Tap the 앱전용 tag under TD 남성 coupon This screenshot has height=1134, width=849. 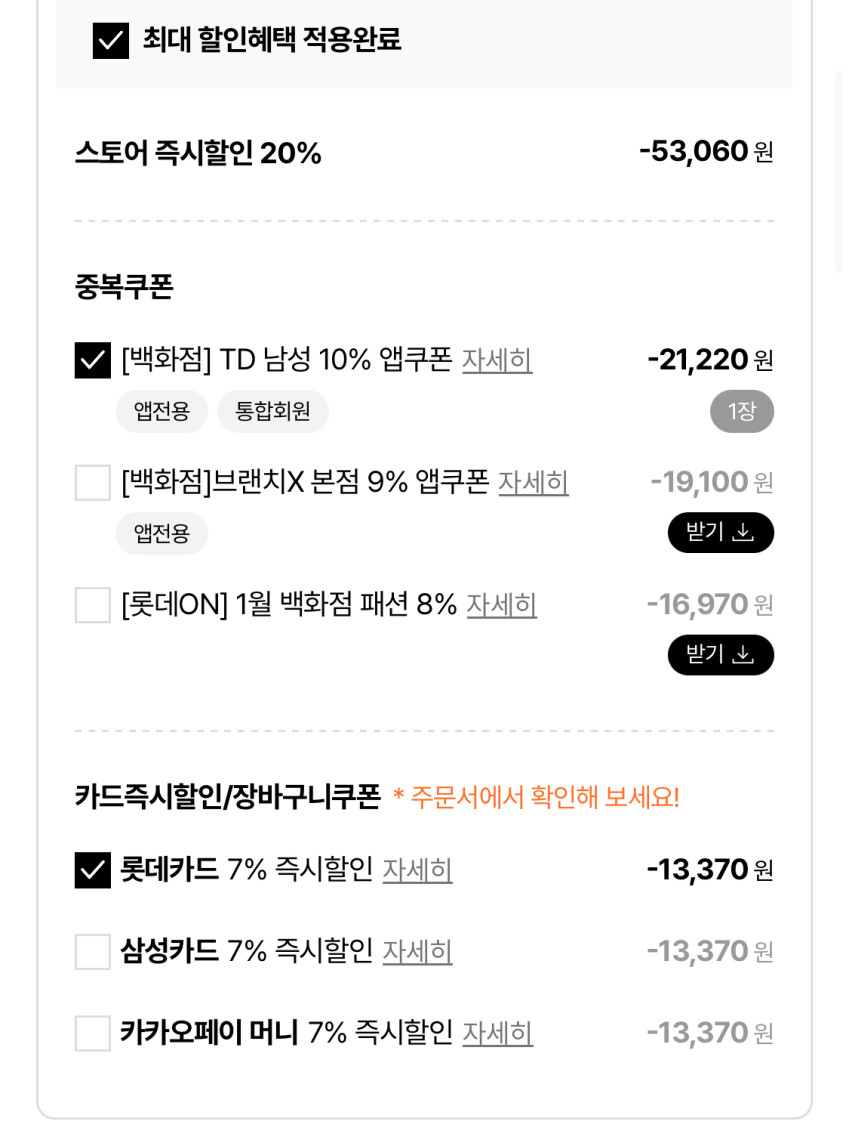[x=162, y=411]
